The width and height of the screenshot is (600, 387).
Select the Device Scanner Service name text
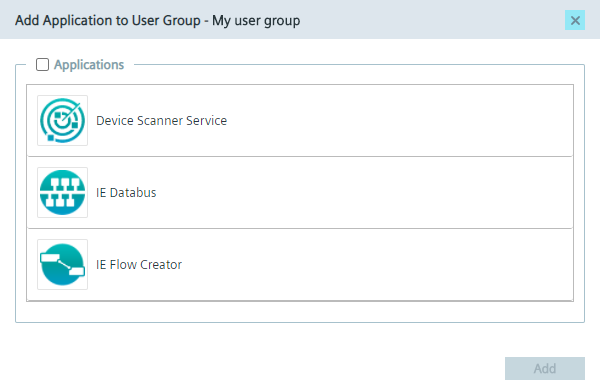point(161,121)
